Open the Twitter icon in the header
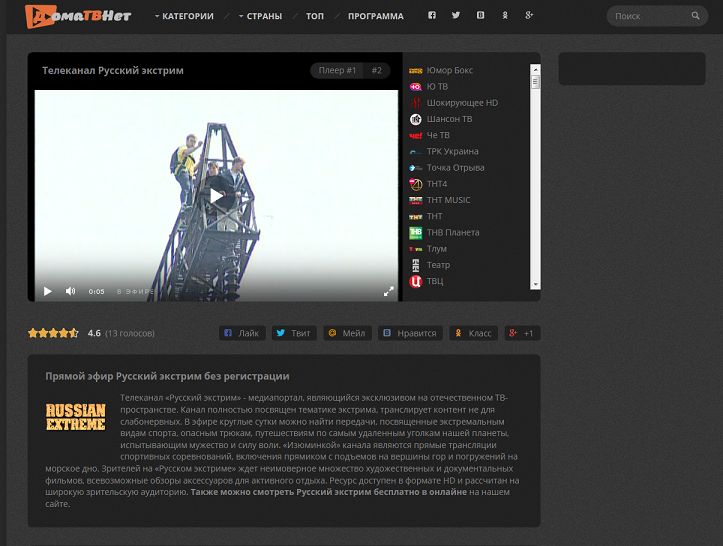The height and width of the screenshot is (546, 723). coord(456,15)
